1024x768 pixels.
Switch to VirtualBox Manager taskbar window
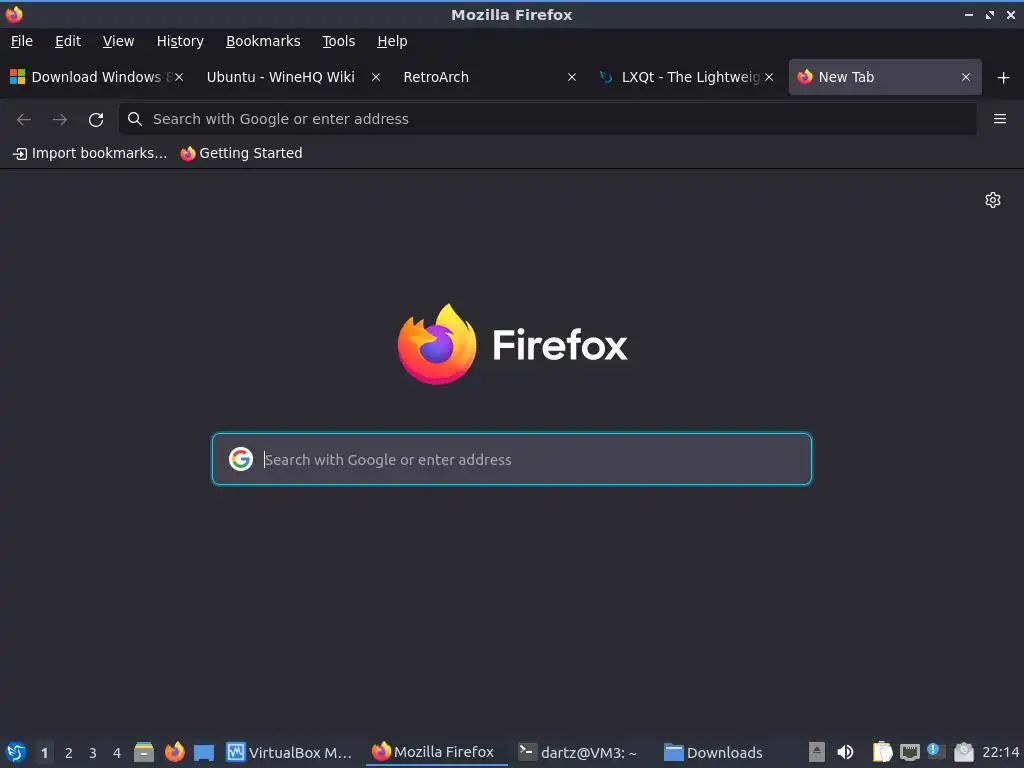click(291, 752)
